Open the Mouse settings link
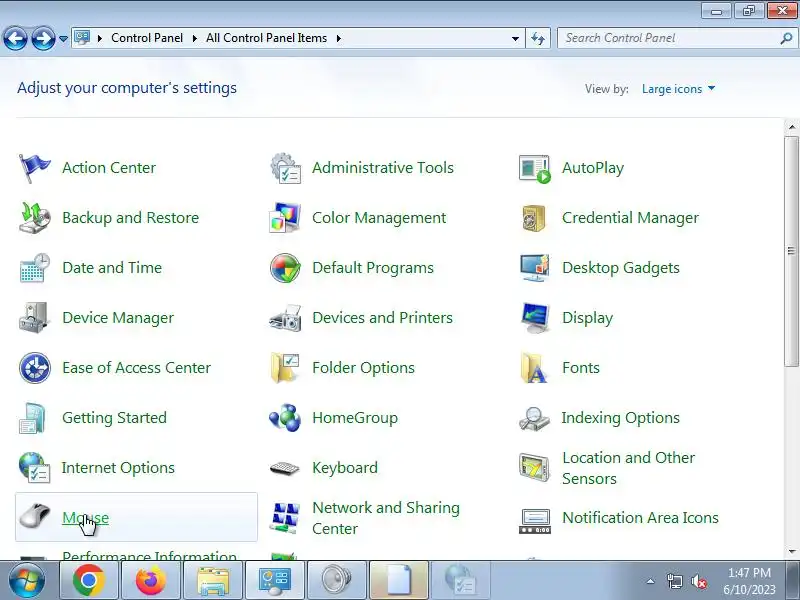The height and width of the screenshot is (600, 800). point(85,518)
